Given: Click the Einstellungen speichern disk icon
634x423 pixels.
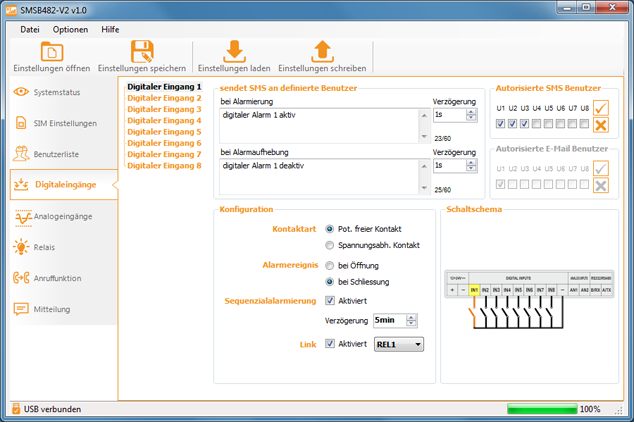Looking at the screenshot, I should [x=141, y=52].
